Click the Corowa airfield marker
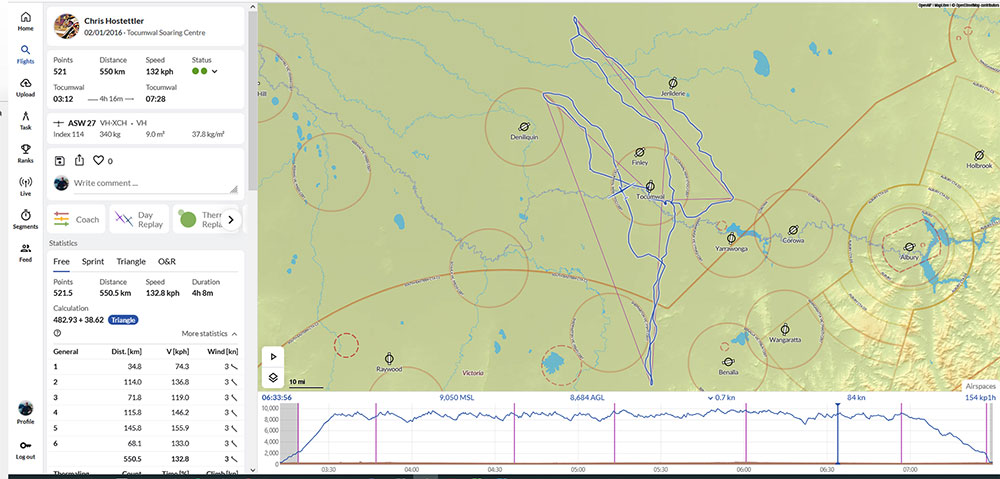 pyautogui.click(x=793, y=230)
